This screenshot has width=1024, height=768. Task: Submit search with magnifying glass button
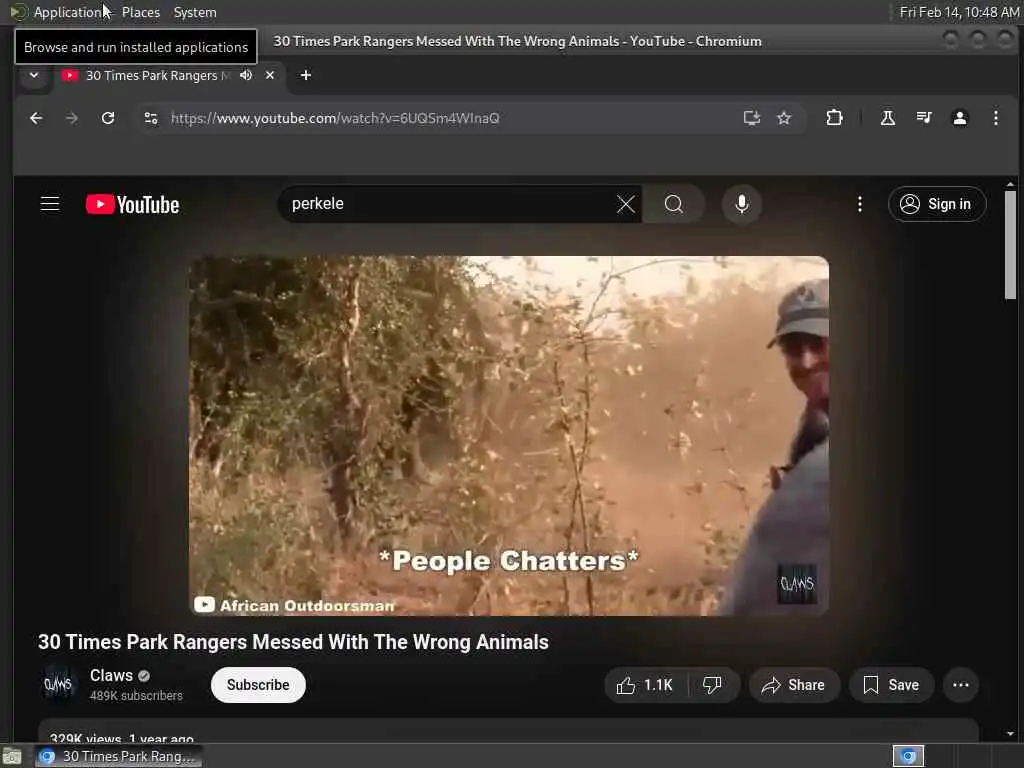tap(673, 204)
